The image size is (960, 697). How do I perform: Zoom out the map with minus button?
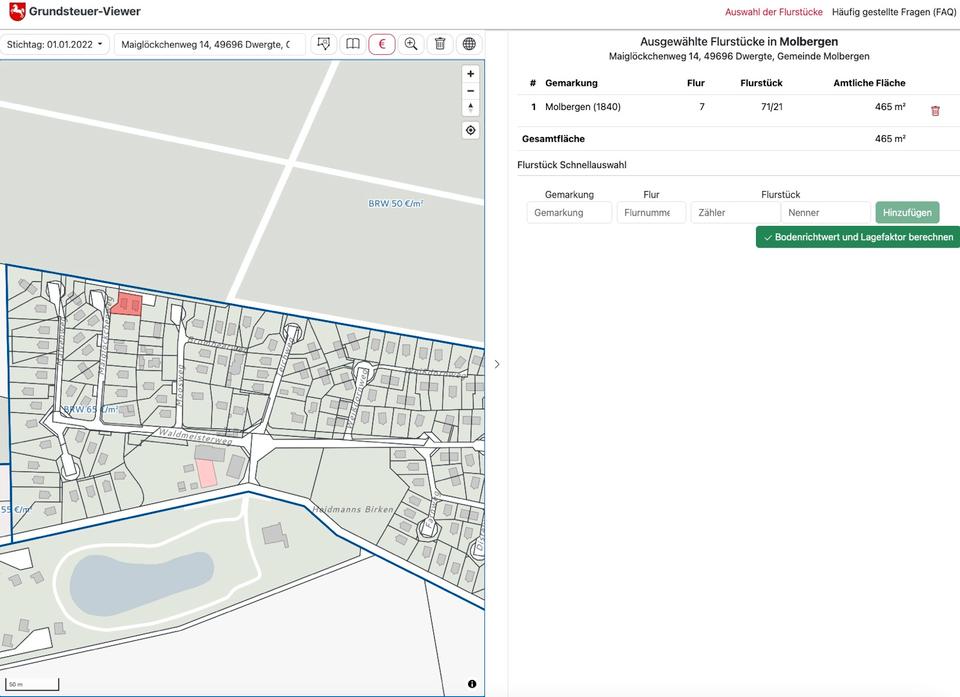[471, 91]
